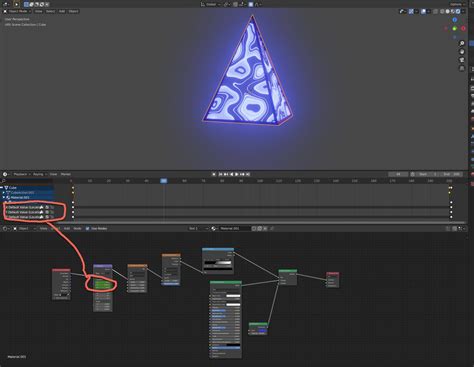Jump to the first frame
The image size is (474, 367).
tap(220, 174)
